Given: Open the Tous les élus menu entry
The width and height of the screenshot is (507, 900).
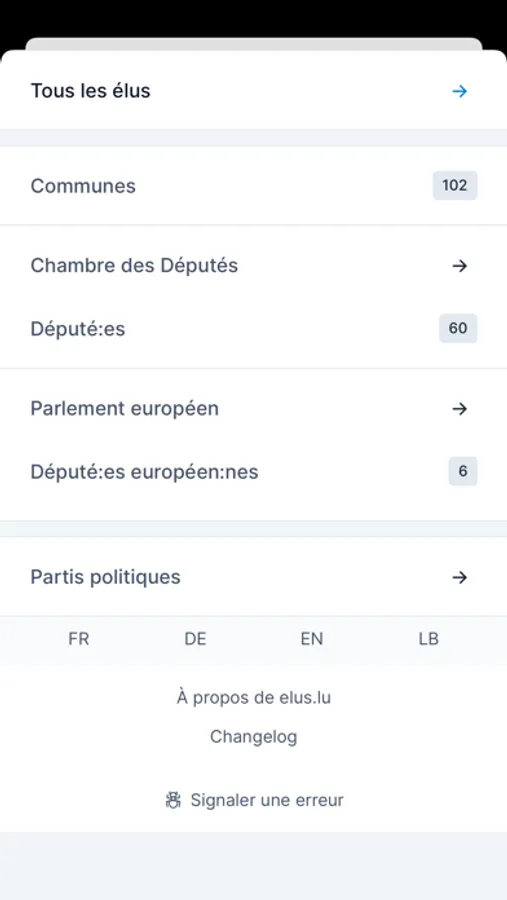Looking at the screenshot, I should (x=253, y=91).
